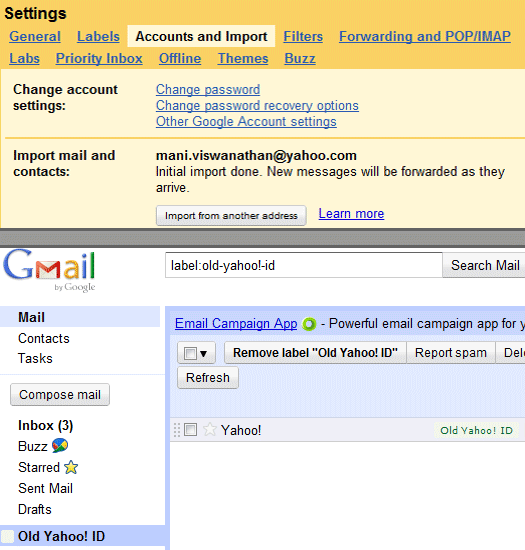Image resolution: width=525 pixels, height=550 pixels.
Task: Click the Refresh button
Action: point(208,378)
